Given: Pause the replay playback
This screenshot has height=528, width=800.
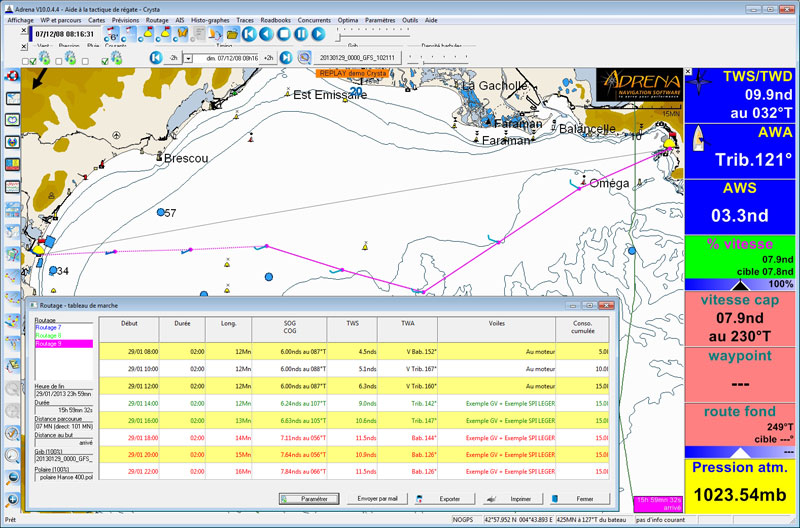Looking at the screenshot, I should tap(301, 34).
